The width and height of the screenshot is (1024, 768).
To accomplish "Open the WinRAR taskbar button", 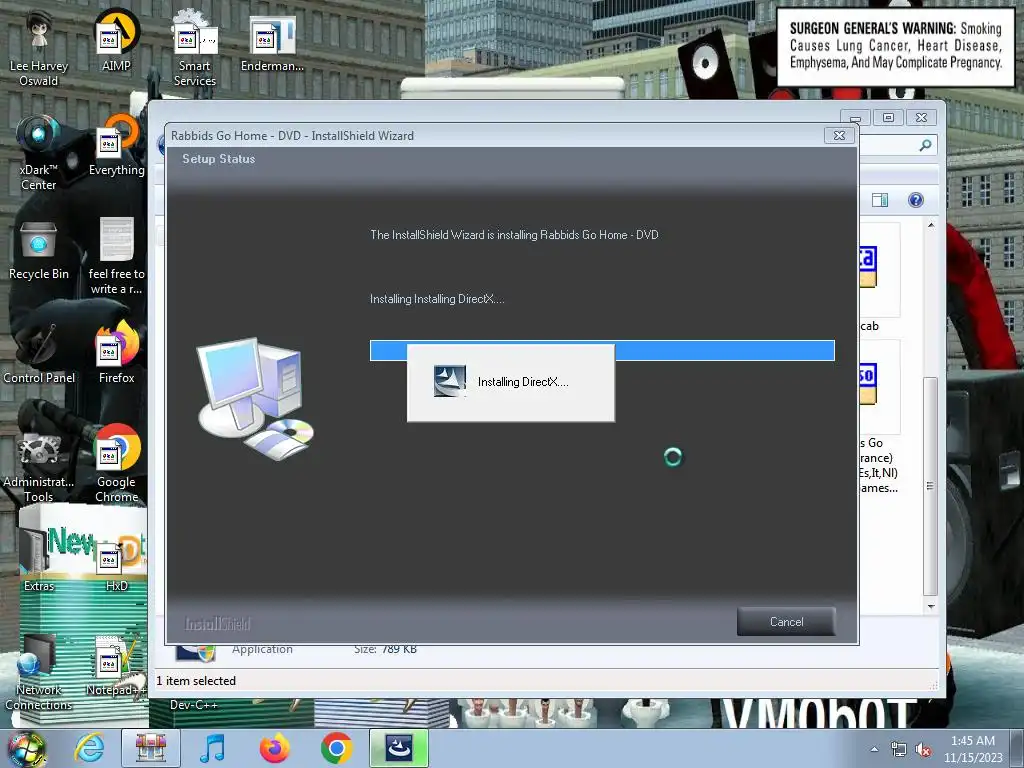I will tap(151, 748).
